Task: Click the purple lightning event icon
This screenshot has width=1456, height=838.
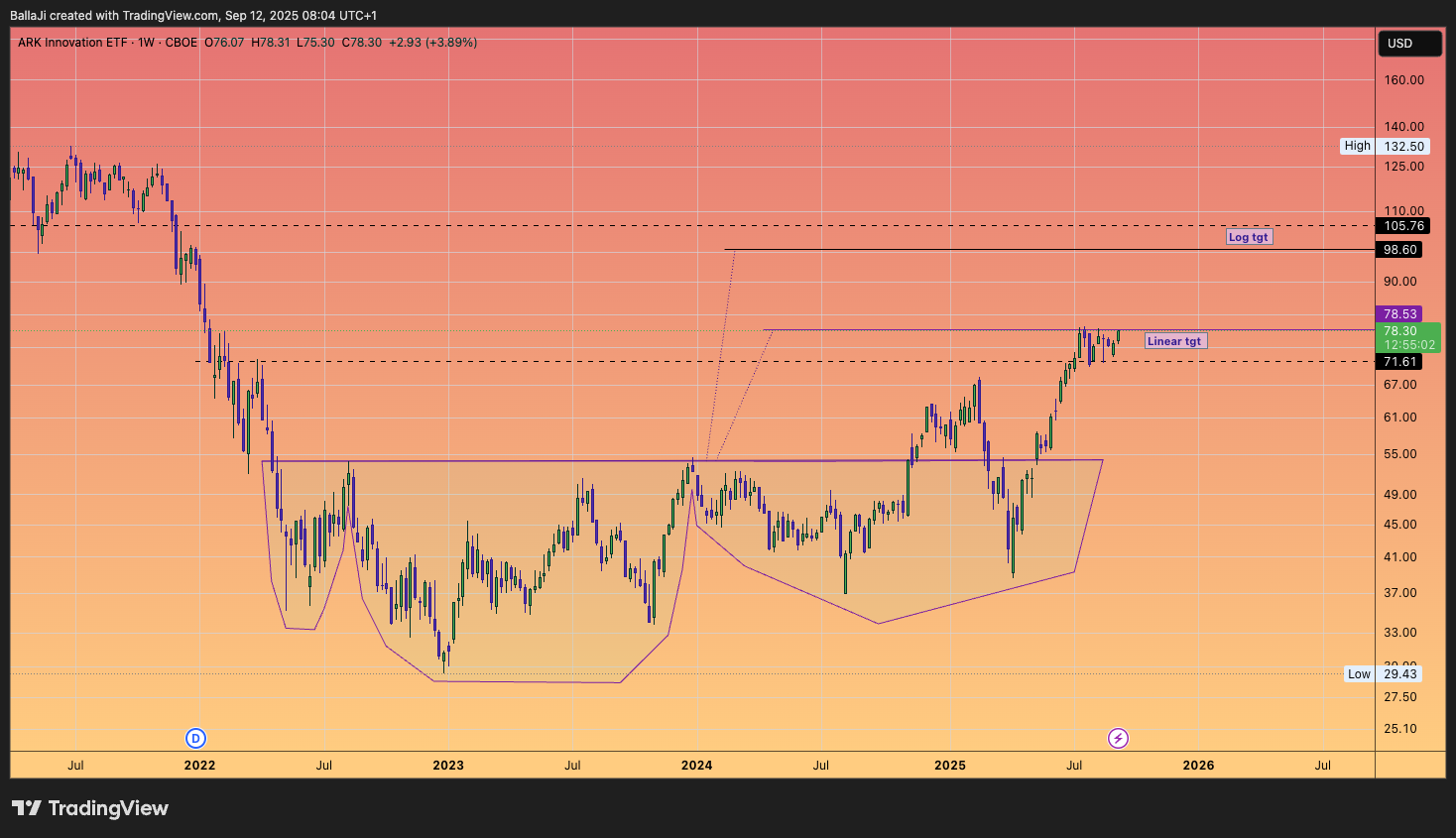Action: 1118,738
